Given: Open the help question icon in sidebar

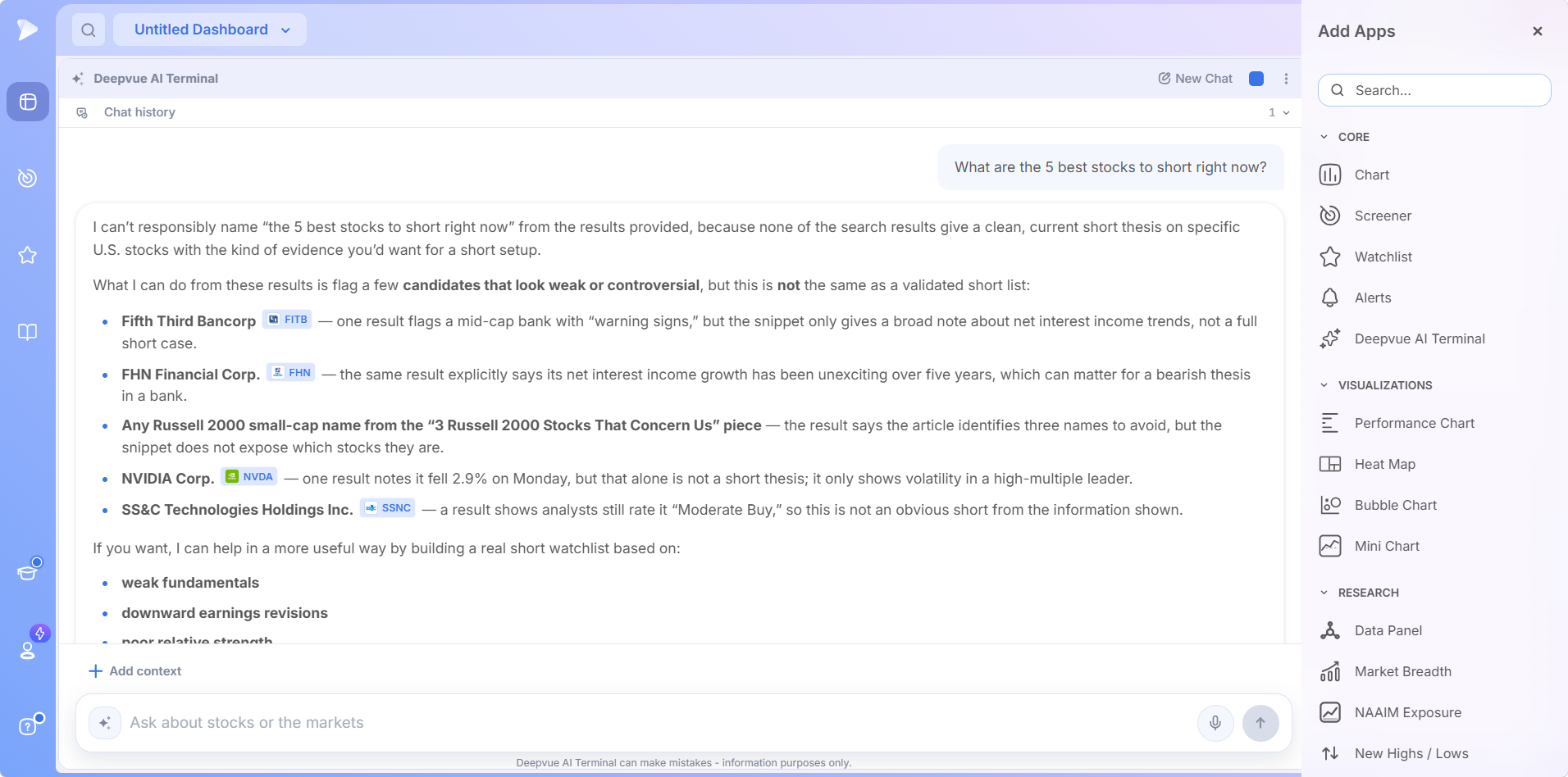Looking at the screenshot, I should coord(28,725).
